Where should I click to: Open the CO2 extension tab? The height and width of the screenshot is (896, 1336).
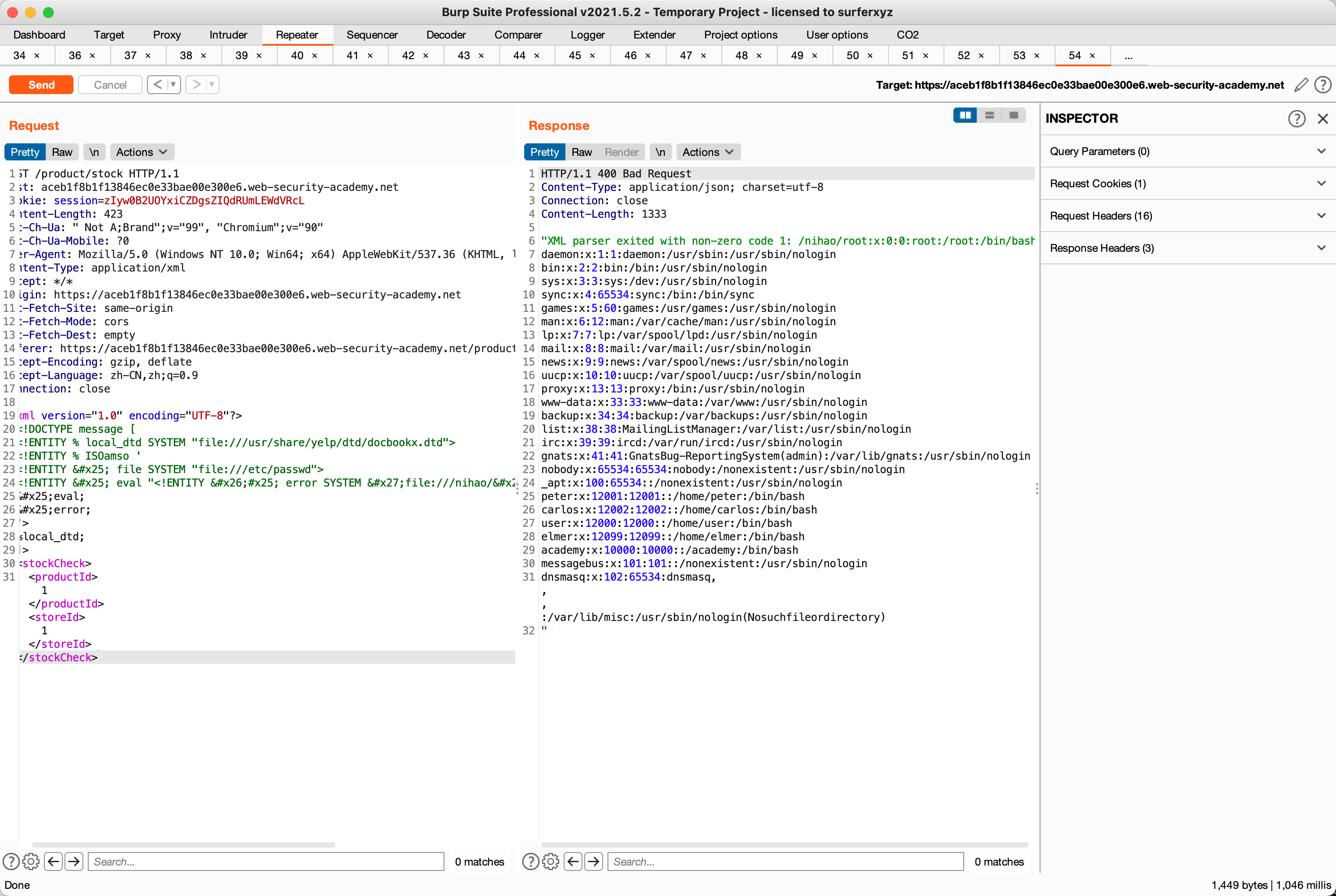tap(907, 35)
